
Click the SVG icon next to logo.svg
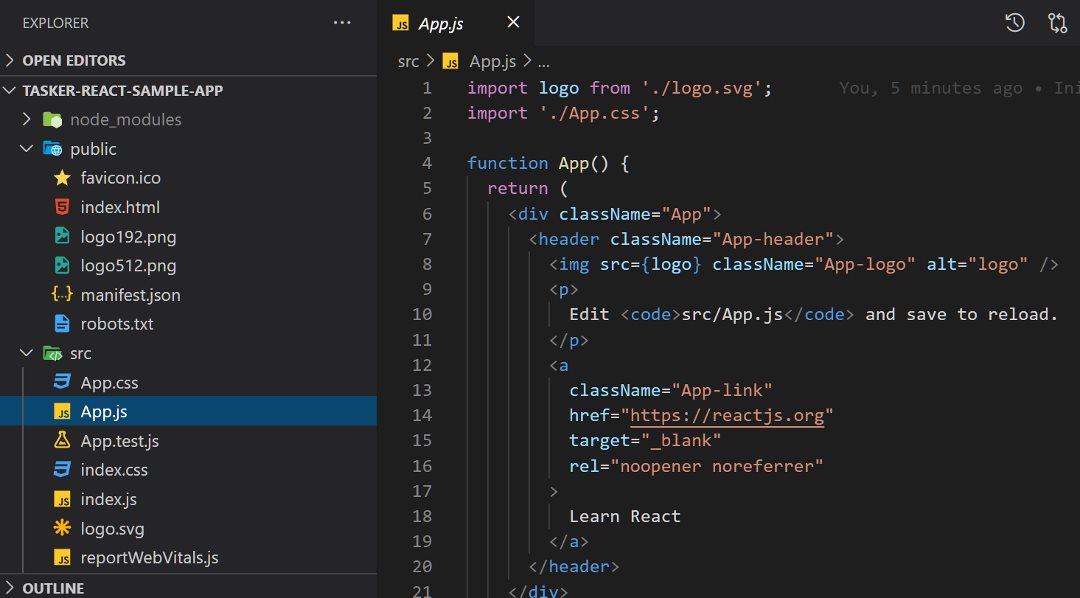point(62,528)
